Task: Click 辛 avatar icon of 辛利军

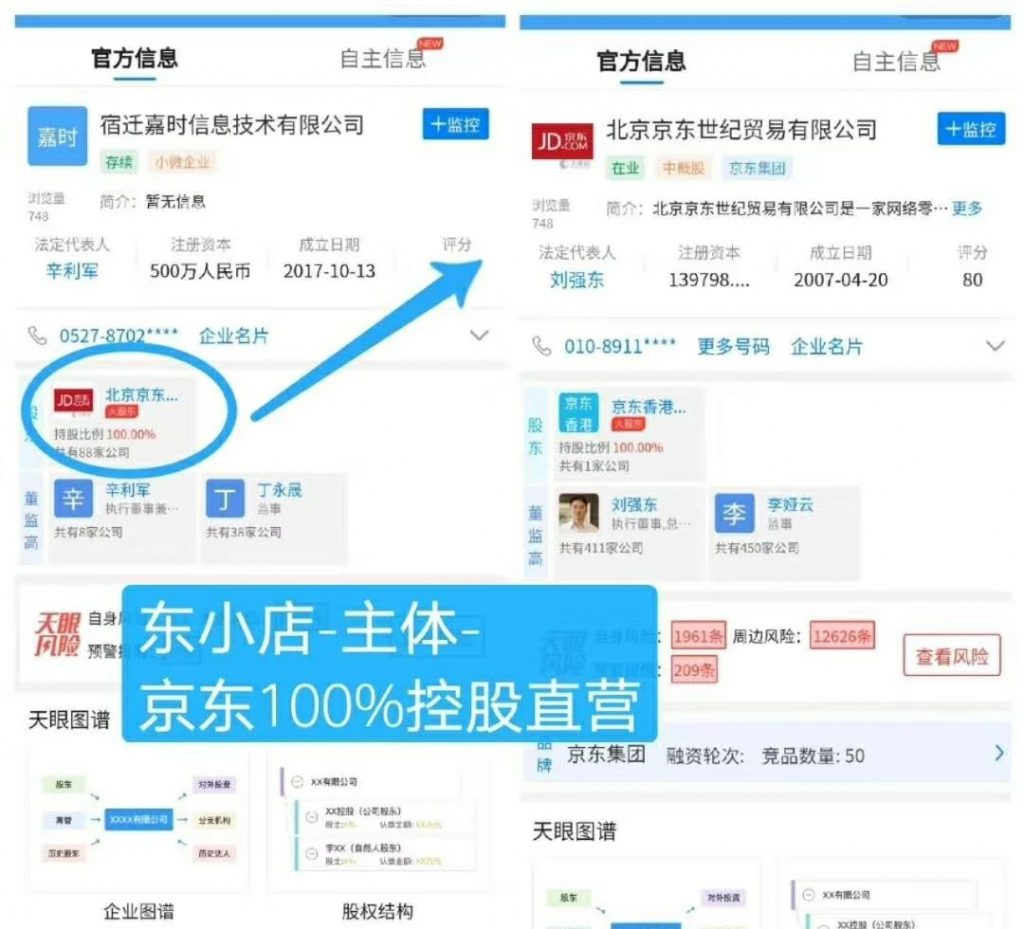Action: 73,498
